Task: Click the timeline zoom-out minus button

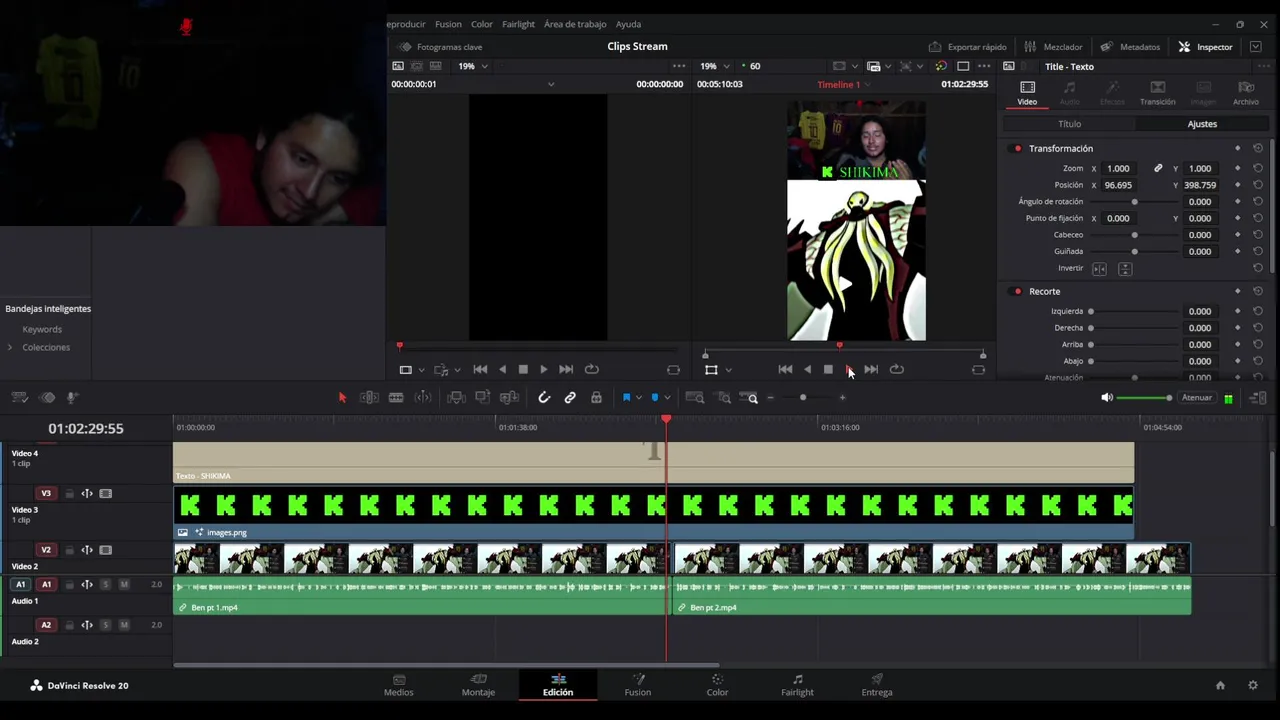Action: [x=770, y=398]
